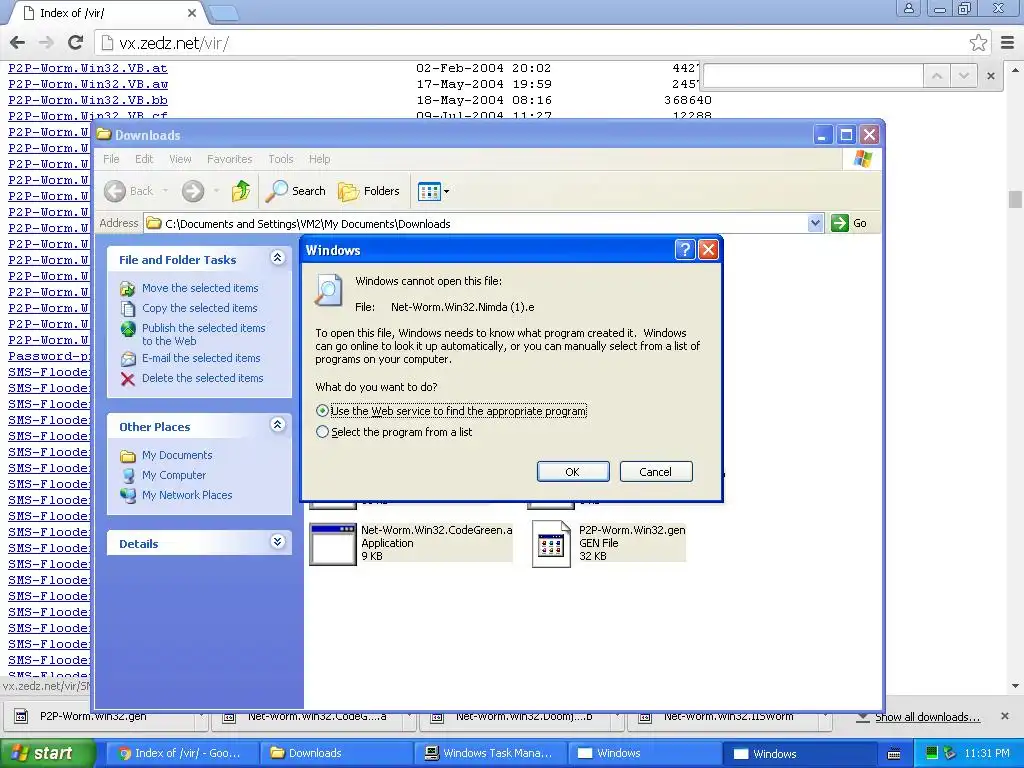Open Search in Downloads window toolbar
Viewport: 1024px width, 768px height.
click(x=296, y=191)
